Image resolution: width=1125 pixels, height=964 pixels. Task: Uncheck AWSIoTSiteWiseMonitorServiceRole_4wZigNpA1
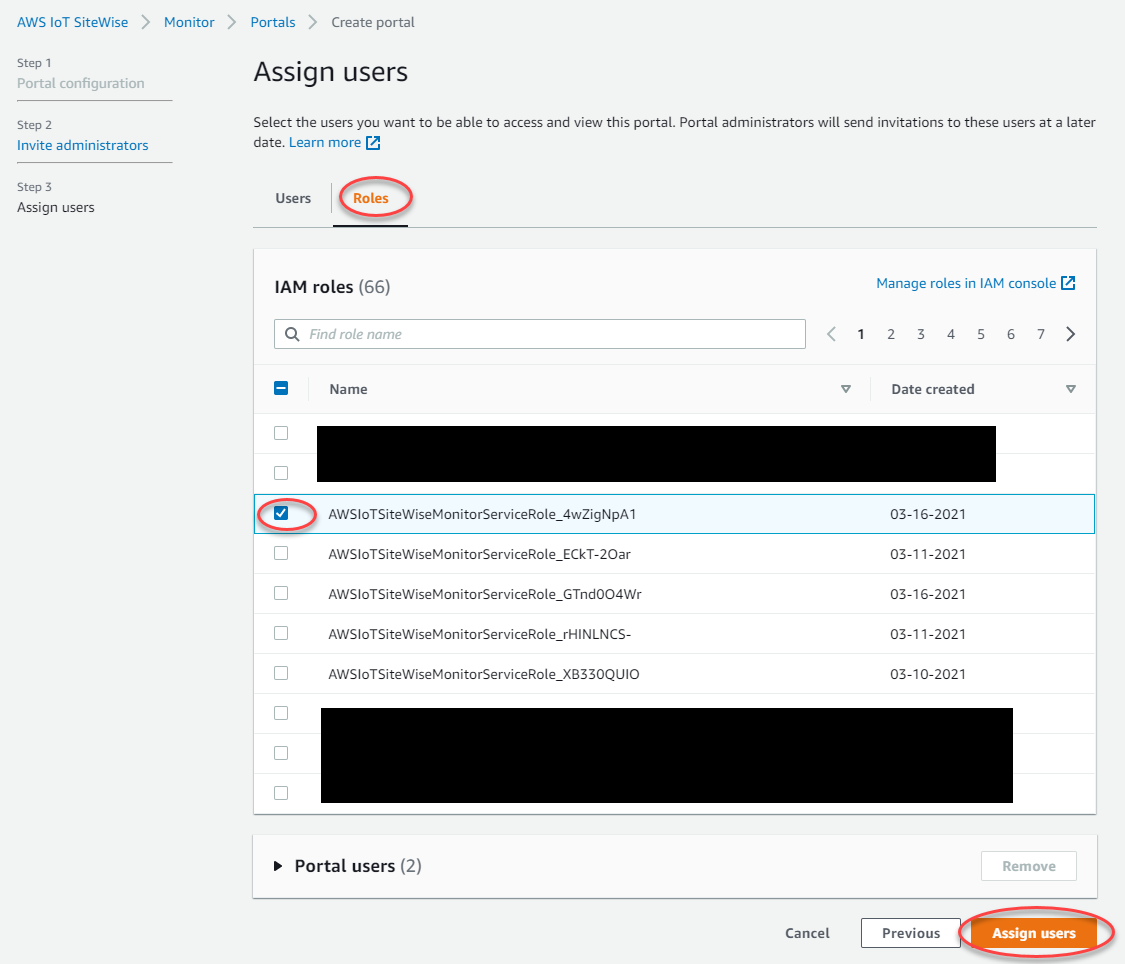click(281, 513)
